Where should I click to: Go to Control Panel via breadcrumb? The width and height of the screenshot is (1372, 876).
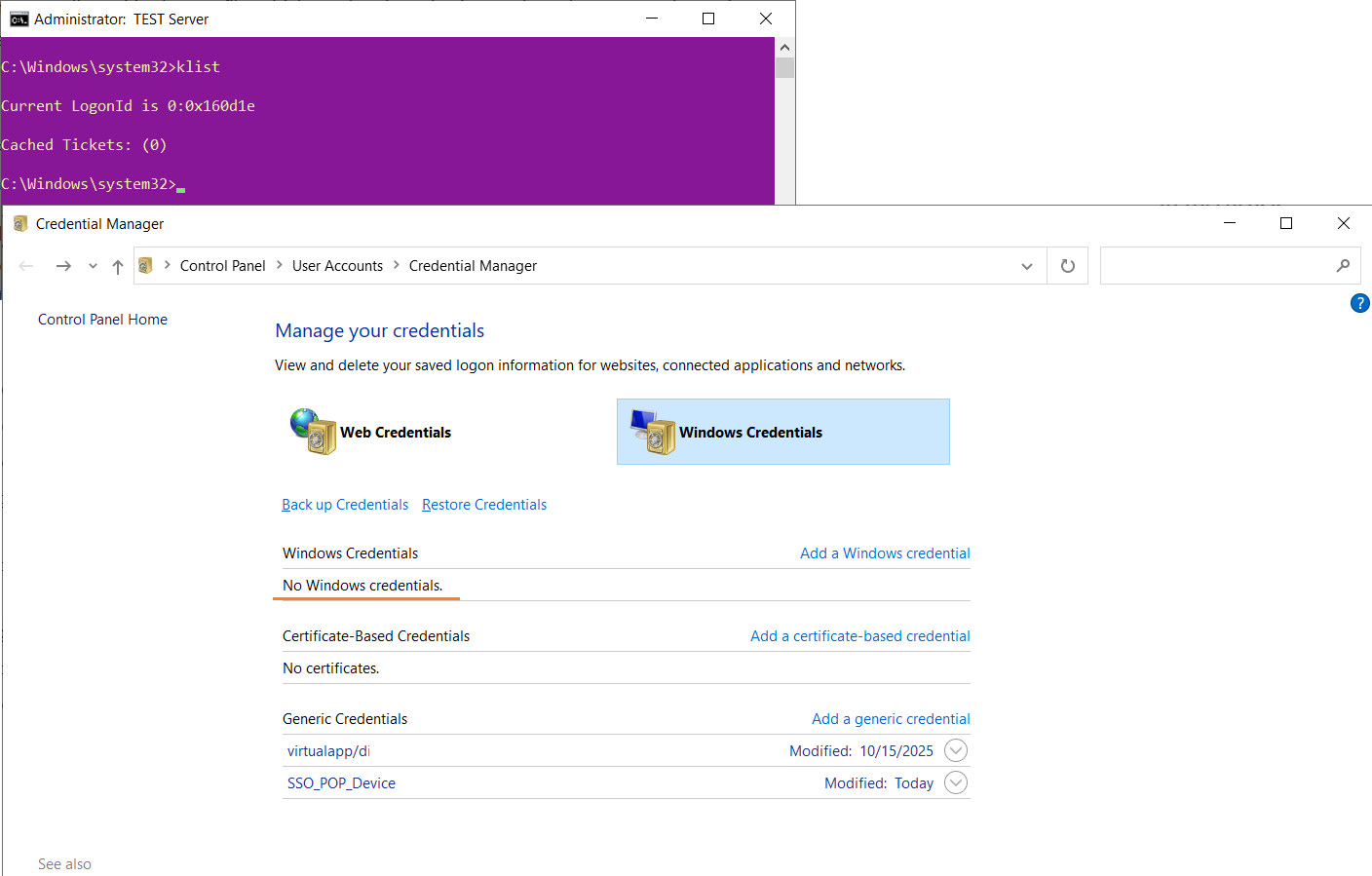222,265
